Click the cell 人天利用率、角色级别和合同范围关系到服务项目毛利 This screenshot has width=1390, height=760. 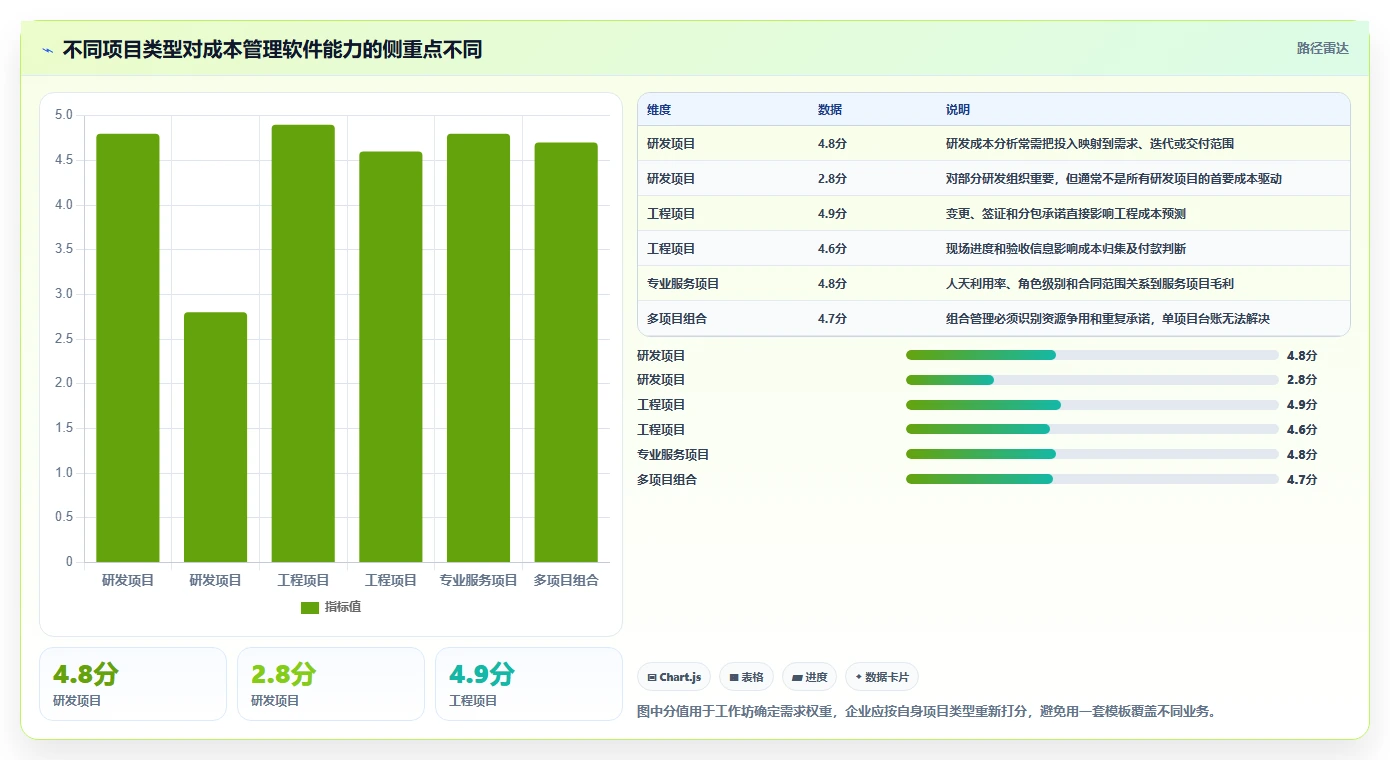tap(1090, 284)
